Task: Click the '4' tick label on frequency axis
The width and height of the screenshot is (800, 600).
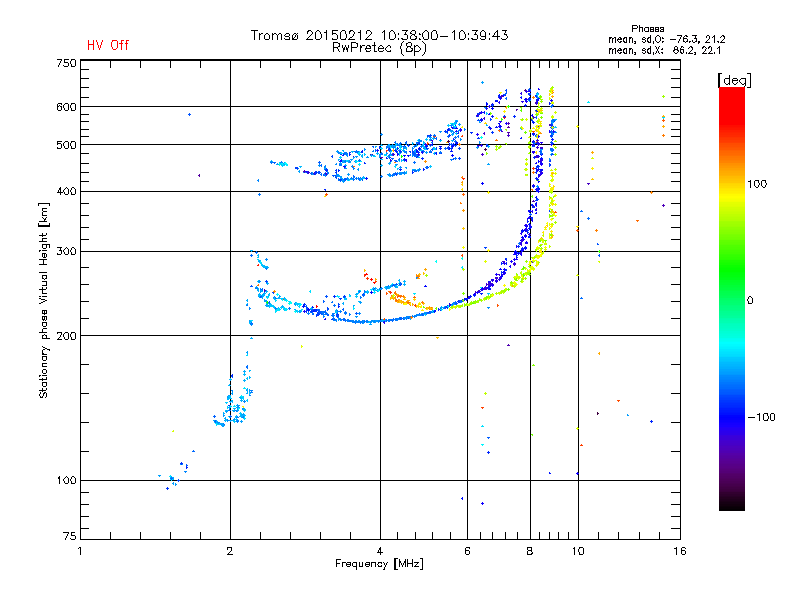Action: [380, 551]
